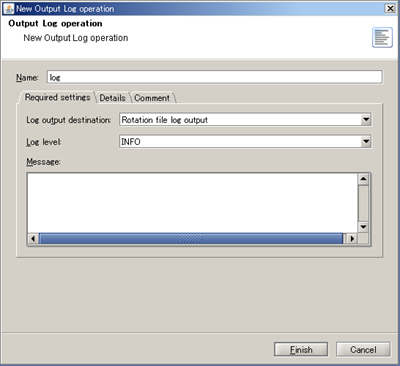Click the Java icon in title bar
The image size is (400, 366).
click(9, 8)
